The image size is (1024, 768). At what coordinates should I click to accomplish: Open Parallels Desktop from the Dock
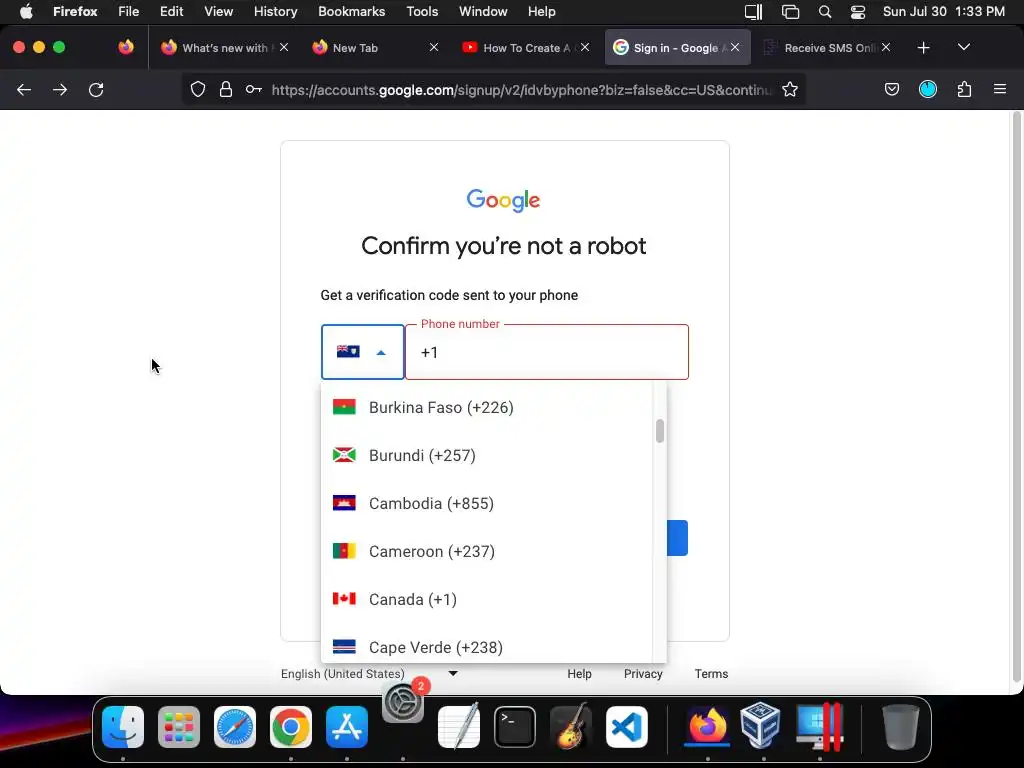click(x=820, y=727)
